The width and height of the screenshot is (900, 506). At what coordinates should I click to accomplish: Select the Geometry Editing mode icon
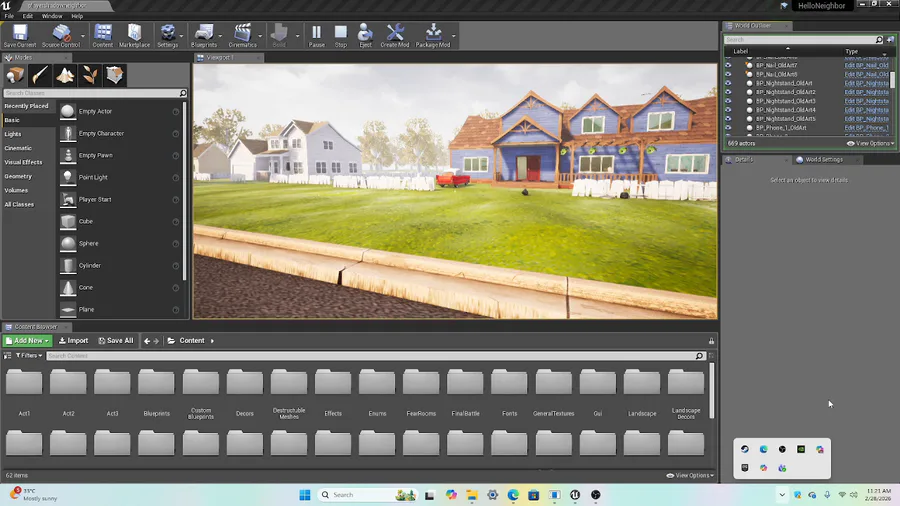pyautogui.click(x=115, y=75)
